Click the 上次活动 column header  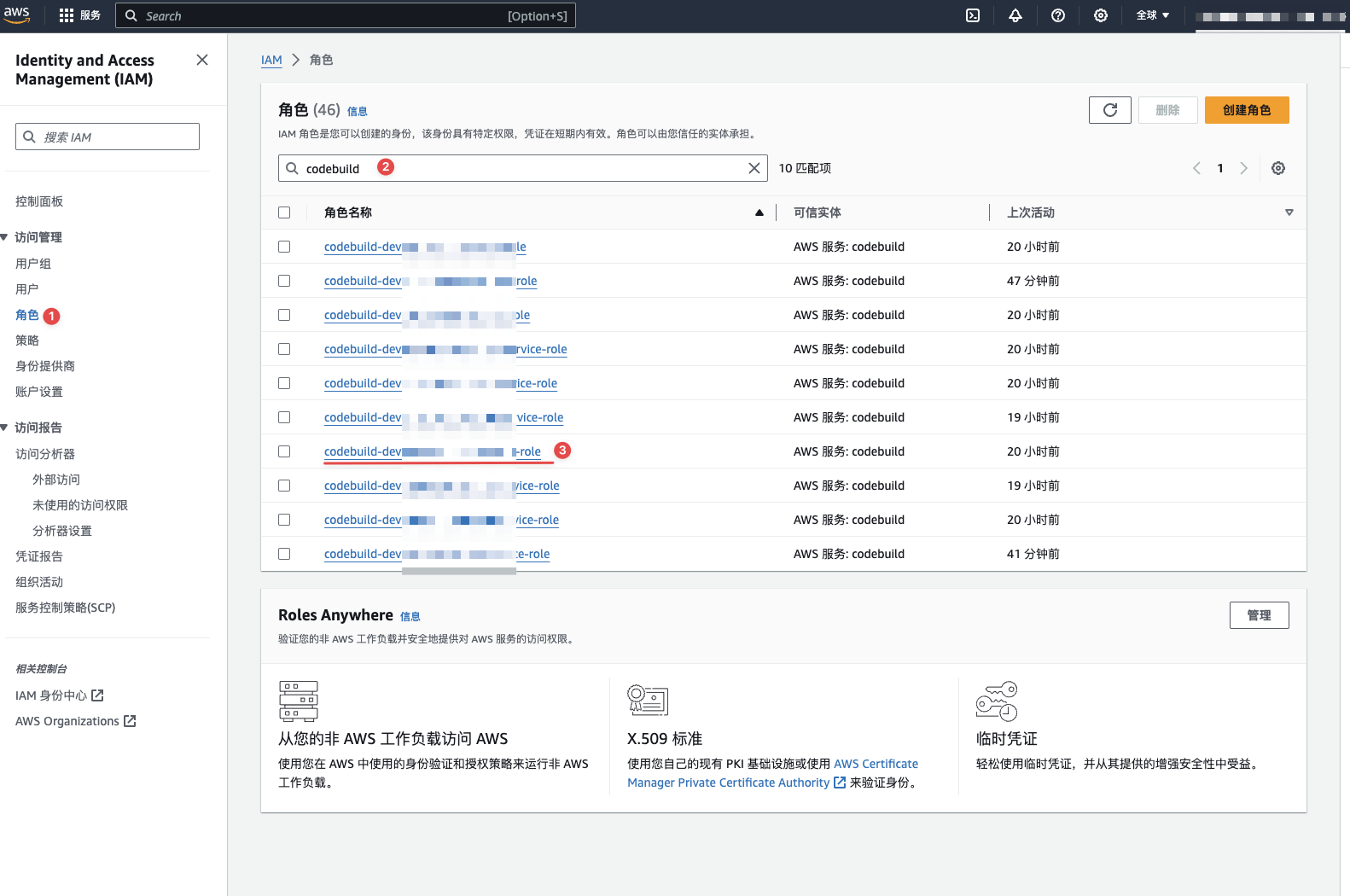tap(1031, 212)
